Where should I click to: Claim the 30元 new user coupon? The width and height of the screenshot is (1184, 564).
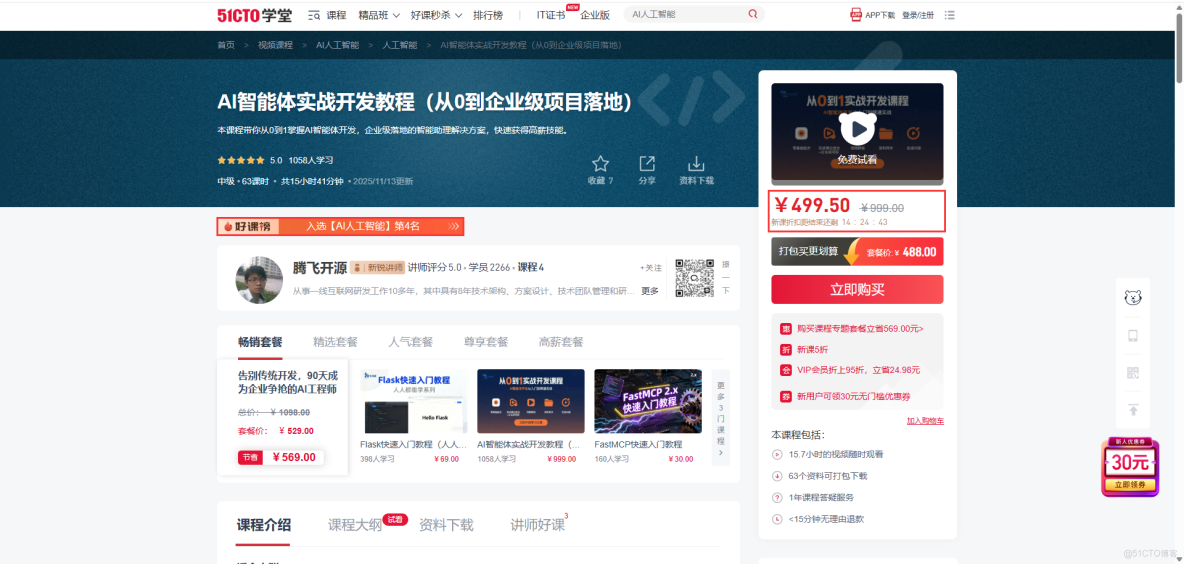point(1130,467)
